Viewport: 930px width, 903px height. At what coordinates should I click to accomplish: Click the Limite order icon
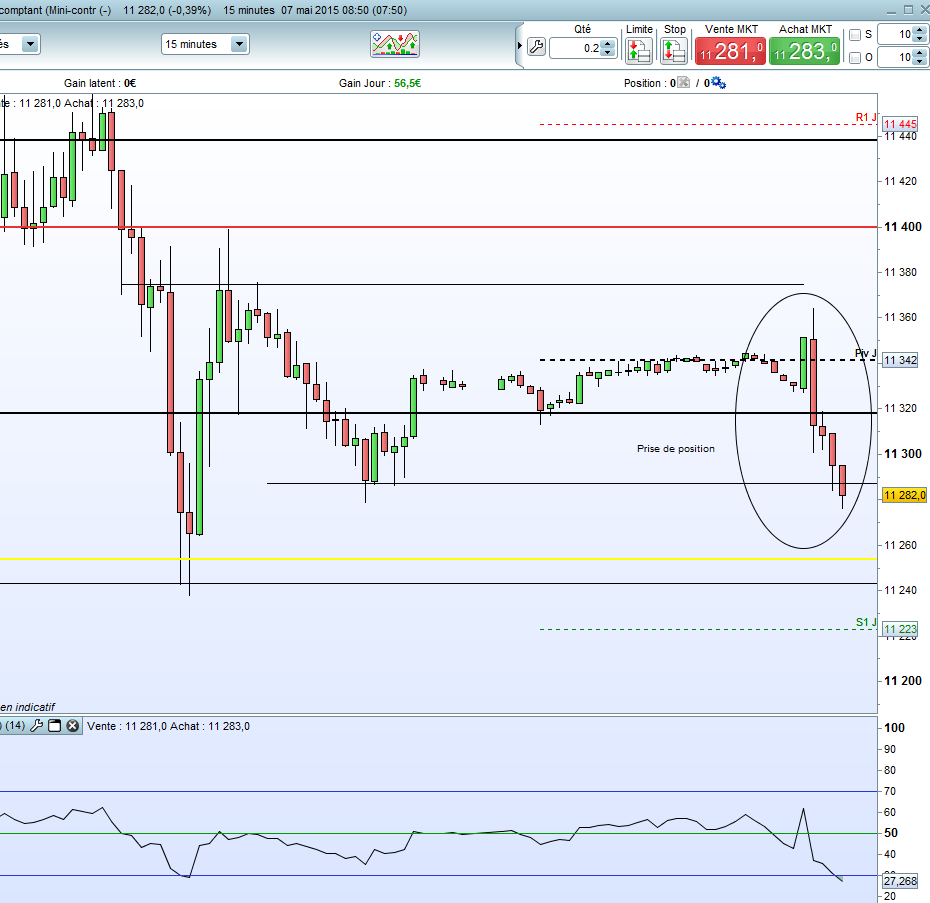(639, 51)
